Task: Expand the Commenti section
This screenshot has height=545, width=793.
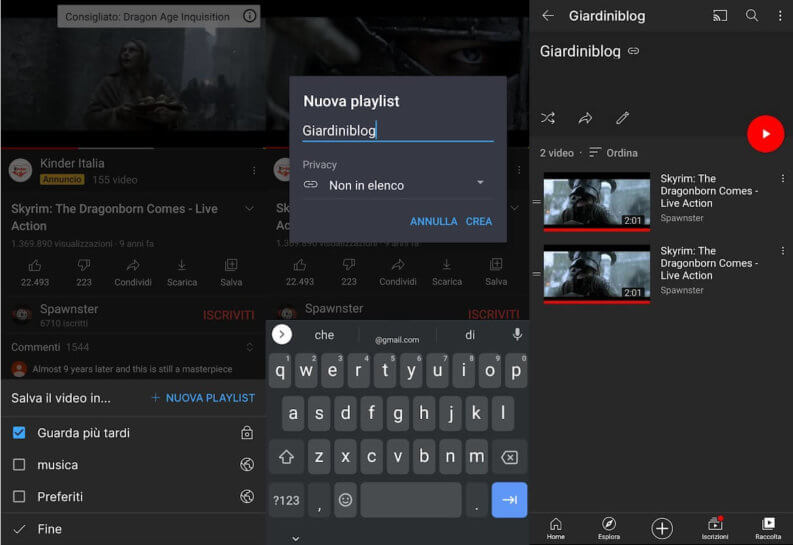Action: click(249, 347)
